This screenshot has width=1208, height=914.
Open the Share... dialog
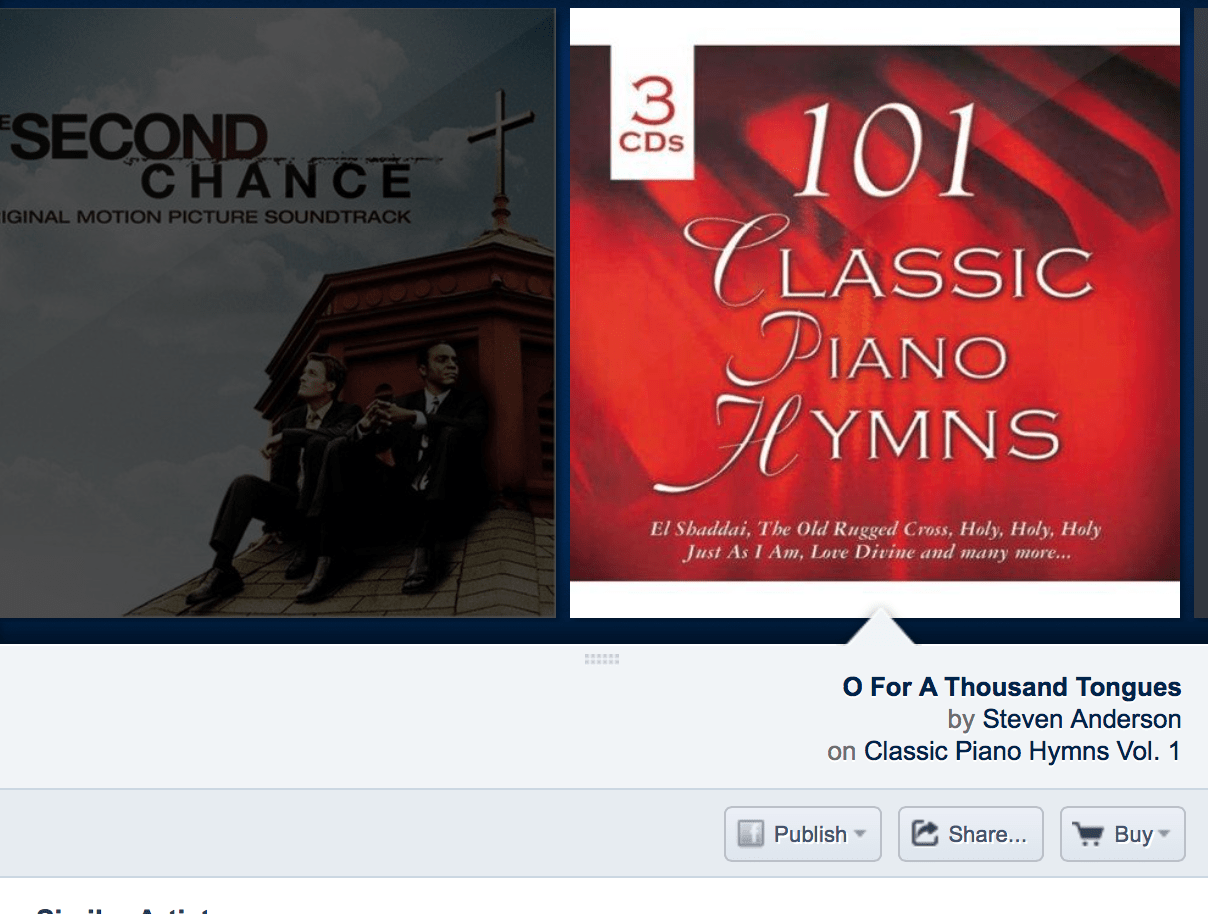(x=971, y=834)
